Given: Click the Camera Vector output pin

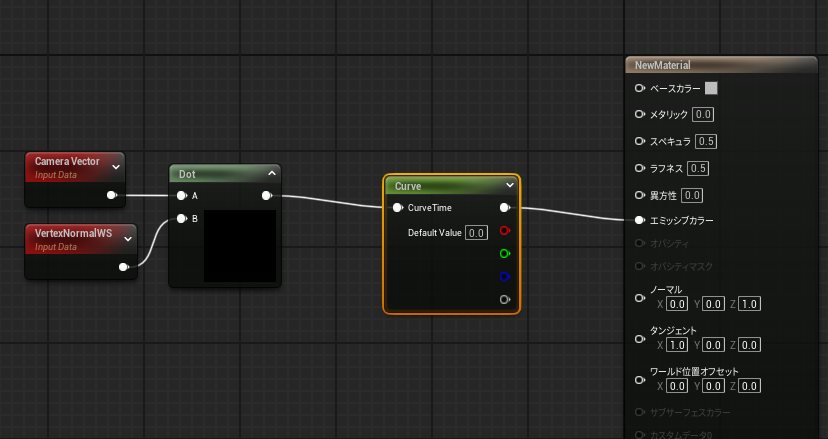Looking at the screenshot, I should 112,195.
